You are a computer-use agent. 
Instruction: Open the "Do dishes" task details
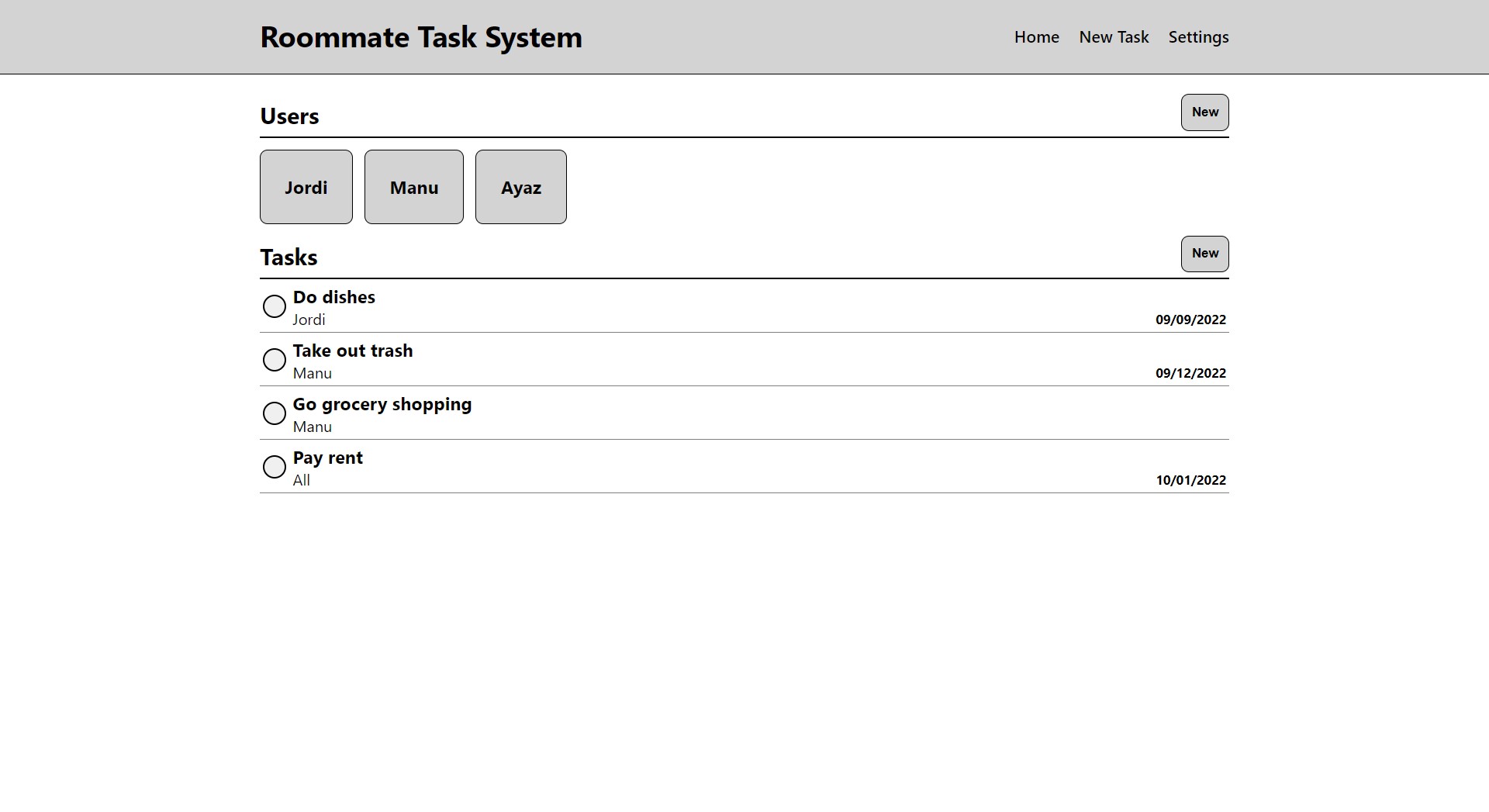click(x=333, y=297)
